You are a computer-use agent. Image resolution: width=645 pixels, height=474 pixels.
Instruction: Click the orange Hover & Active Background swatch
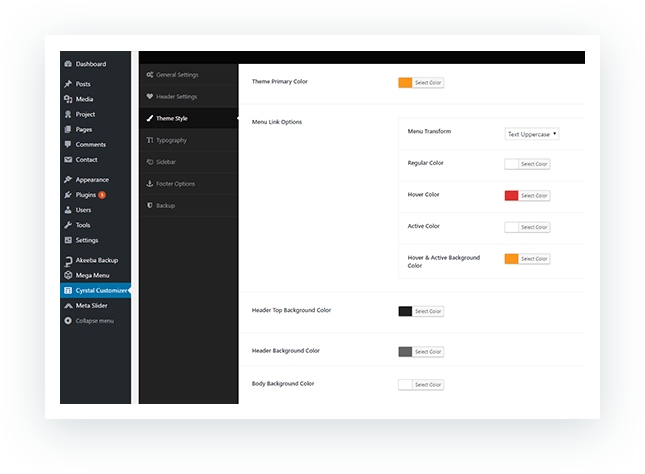(511, 259)
